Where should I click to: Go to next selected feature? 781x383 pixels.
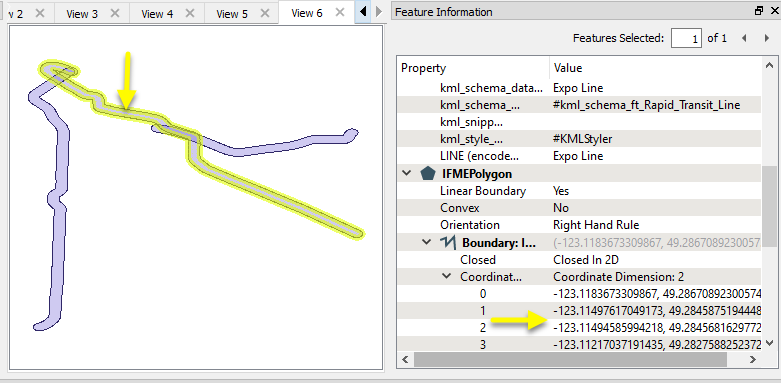tap(767, 38)
